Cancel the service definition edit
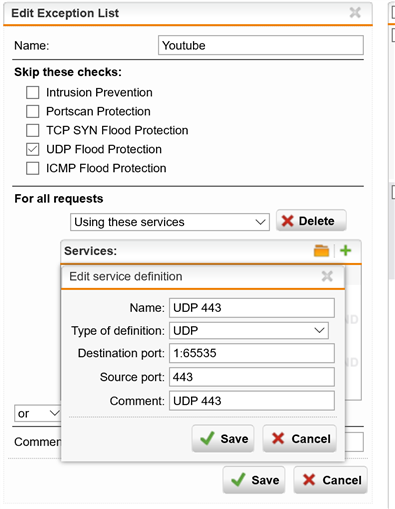The width and height of the screenshot is (395, 509). coord(300,438)
